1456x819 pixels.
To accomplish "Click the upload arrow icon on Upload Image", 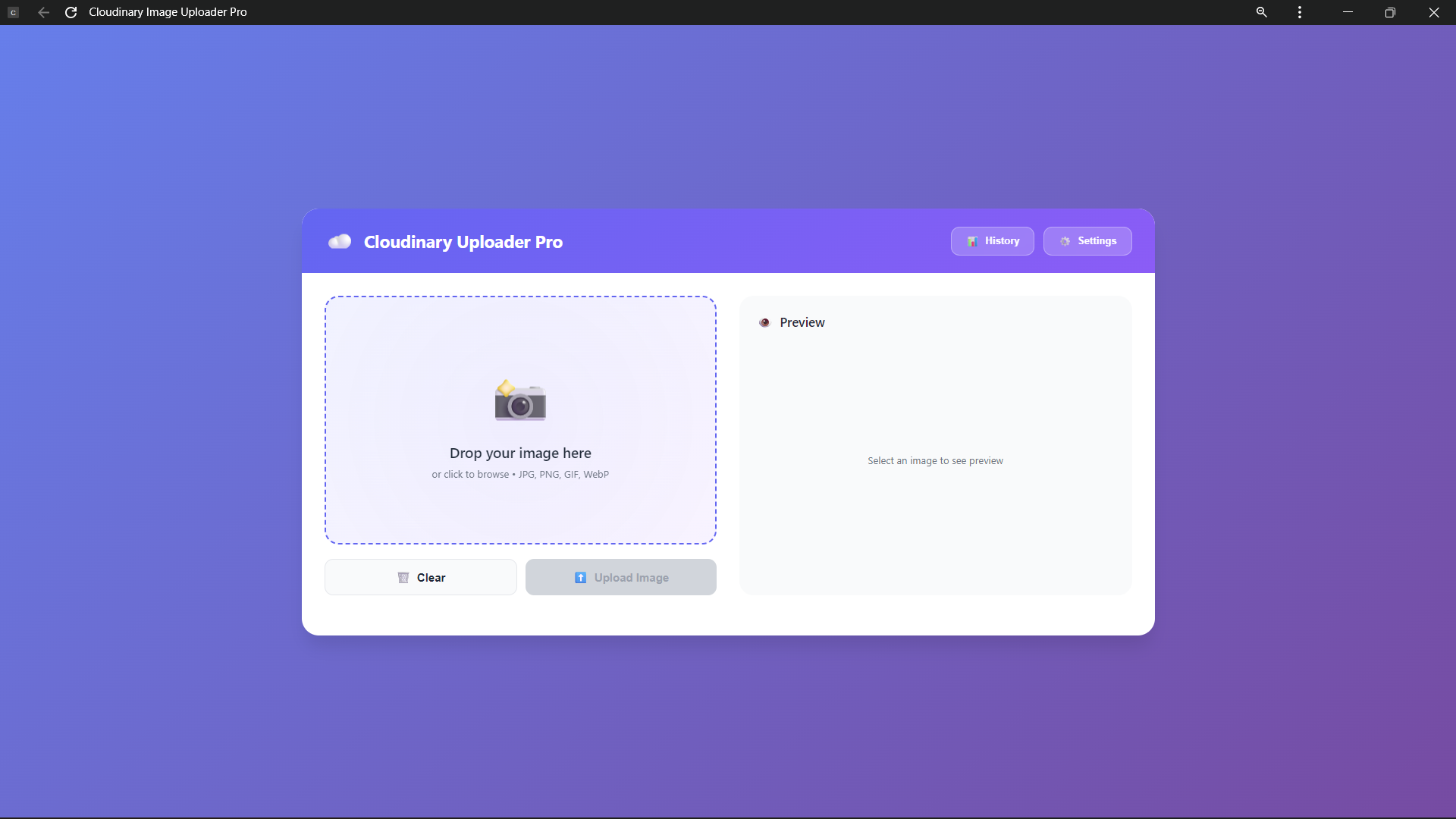I will 580,577.
